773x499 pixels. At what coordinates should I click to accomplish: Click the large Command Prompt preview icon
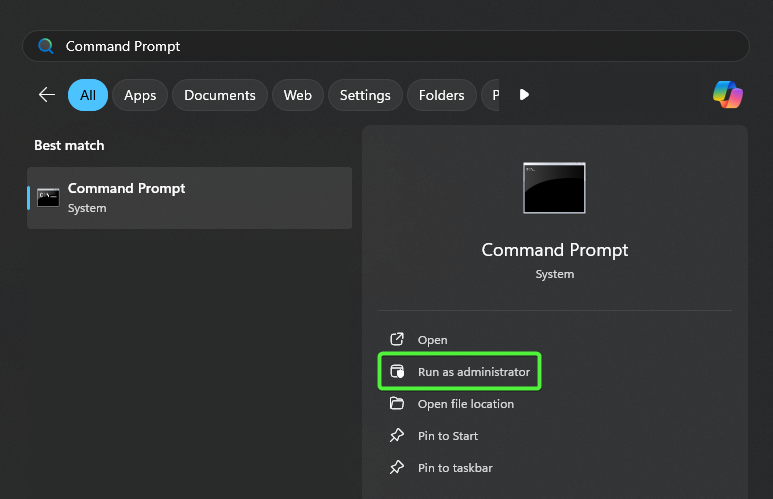[x=554, y=188]
